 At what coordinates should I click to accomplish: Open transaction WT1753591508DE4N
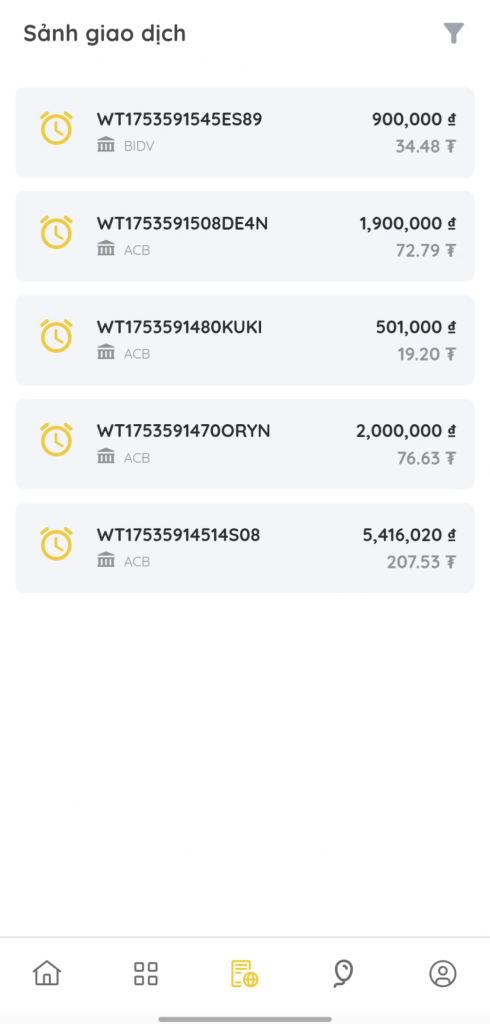245,236
